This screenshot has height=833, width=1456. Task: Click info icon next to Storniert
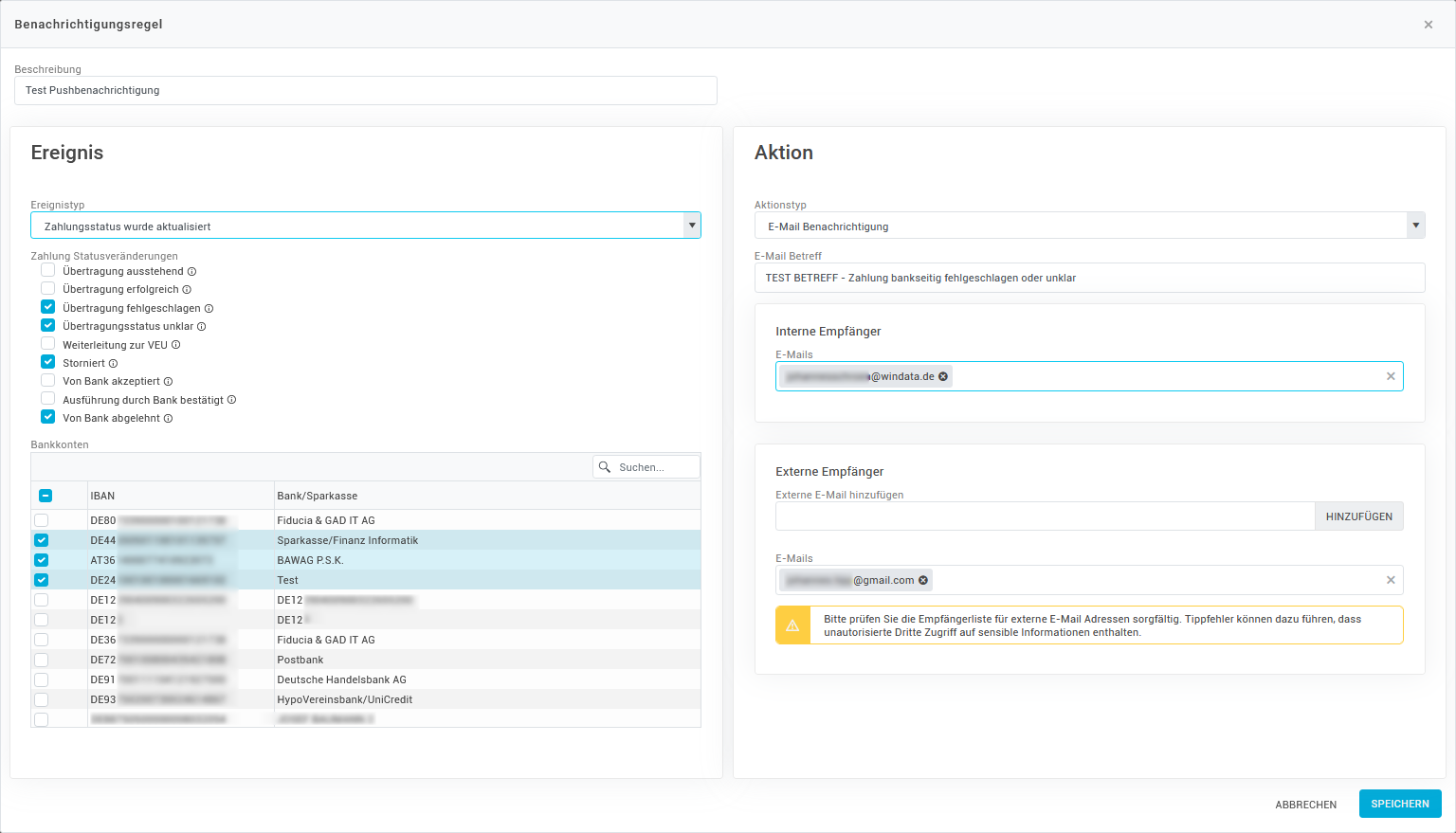pyautogui.click(x=114, y=364)
